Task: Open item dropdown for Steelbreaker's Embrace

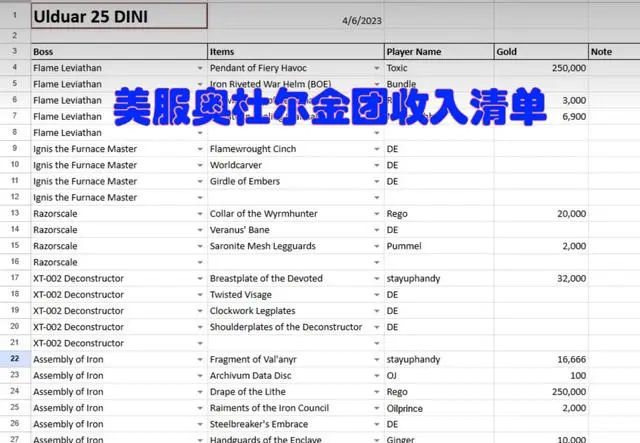Action: tap(377, 424)
